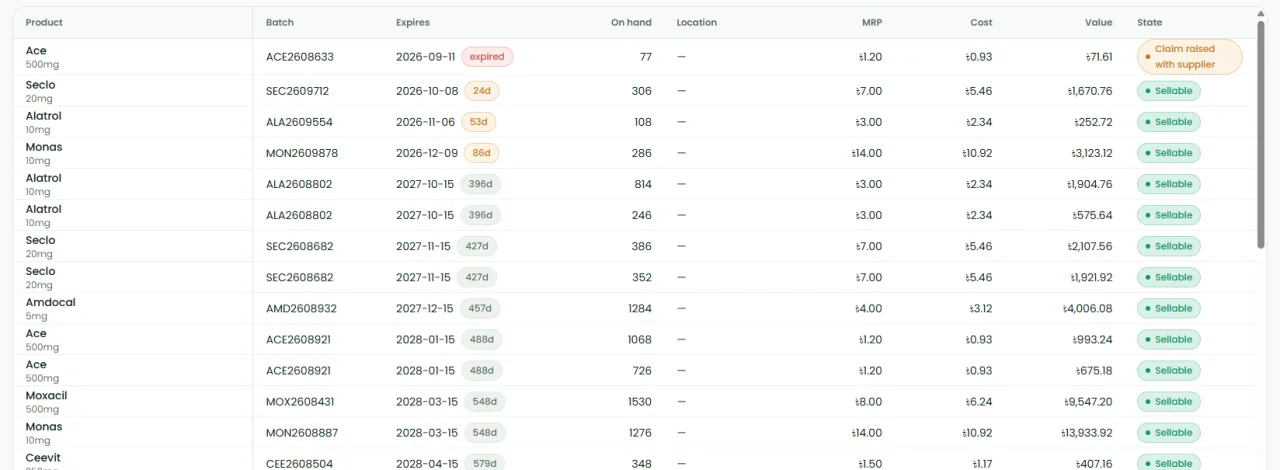Sort by the Batch column header
Screen dimensions: 1280x470
[x=280, y=22]
